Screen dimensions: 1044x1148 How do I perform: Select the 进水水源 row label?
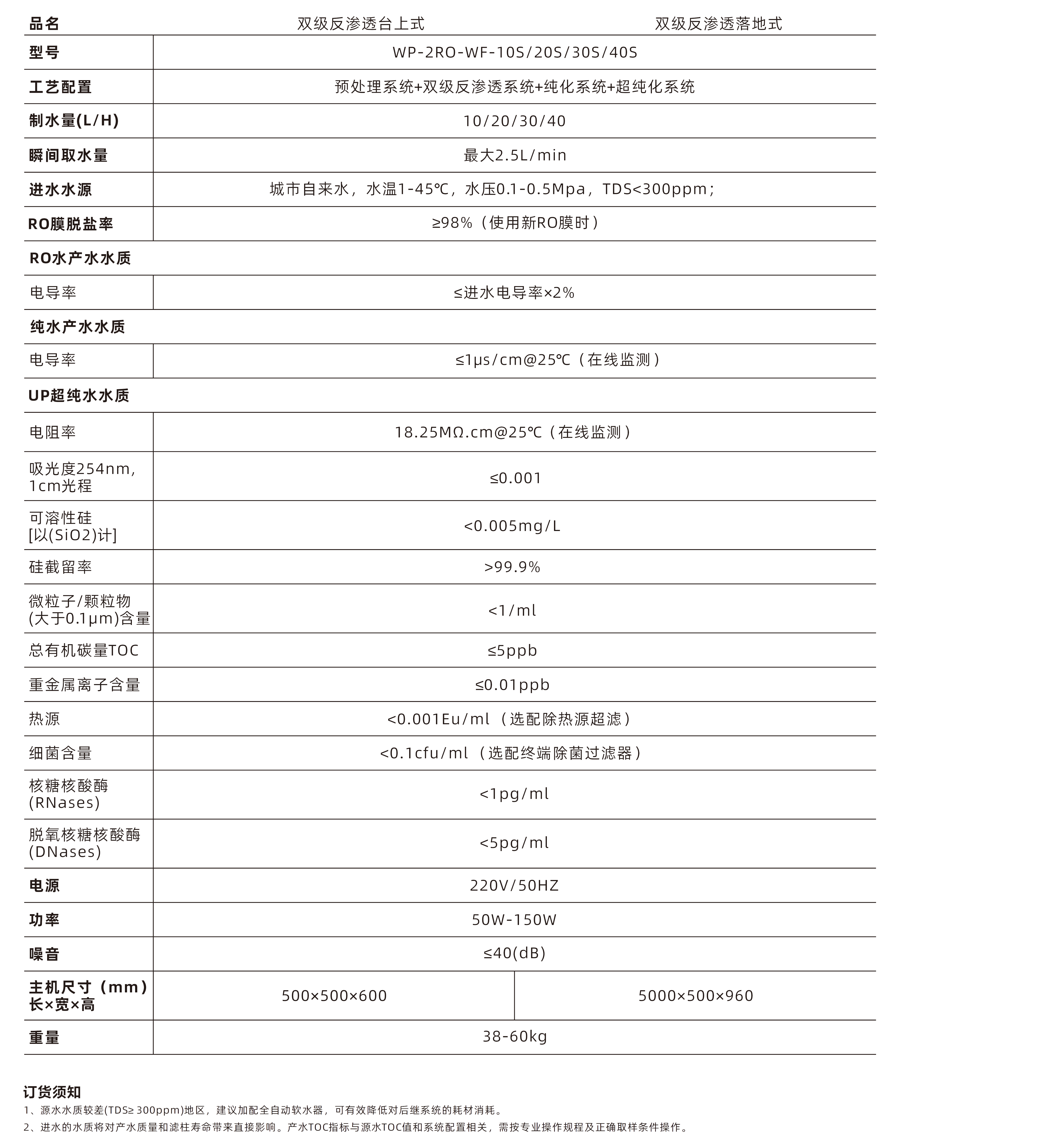click(60, 190)
